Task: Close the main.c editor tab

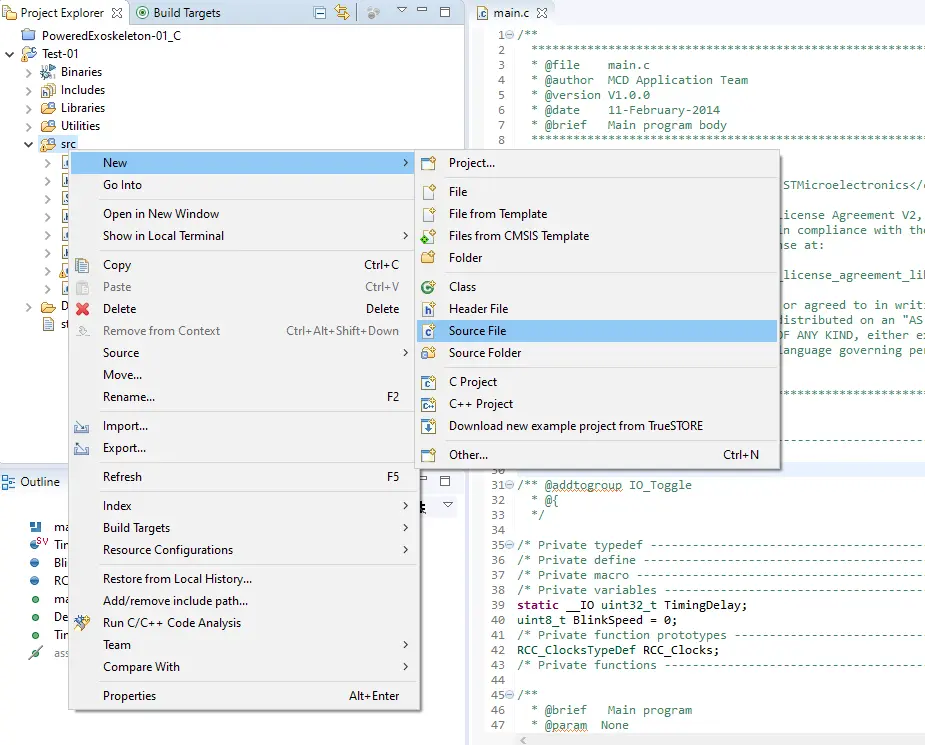Action: (542, 13)
